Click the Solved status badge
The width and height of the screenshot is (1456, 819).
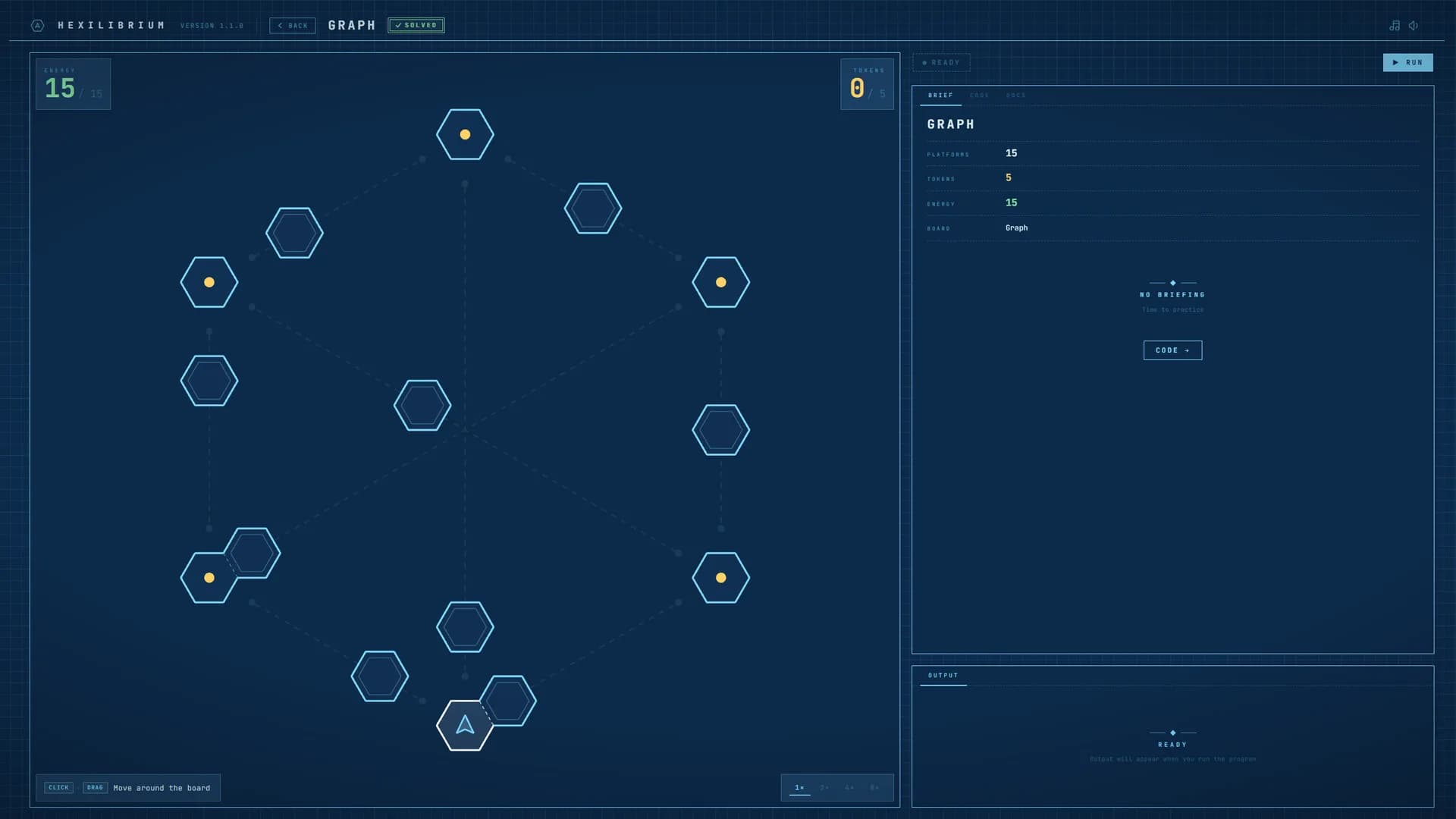coord(416,26)
